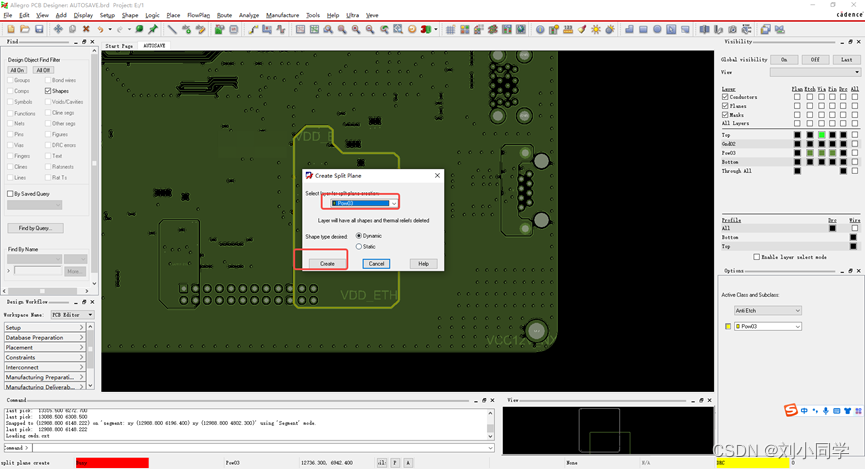
Task: Expand the Setup workflow section
Action: (x=44, y=328)
